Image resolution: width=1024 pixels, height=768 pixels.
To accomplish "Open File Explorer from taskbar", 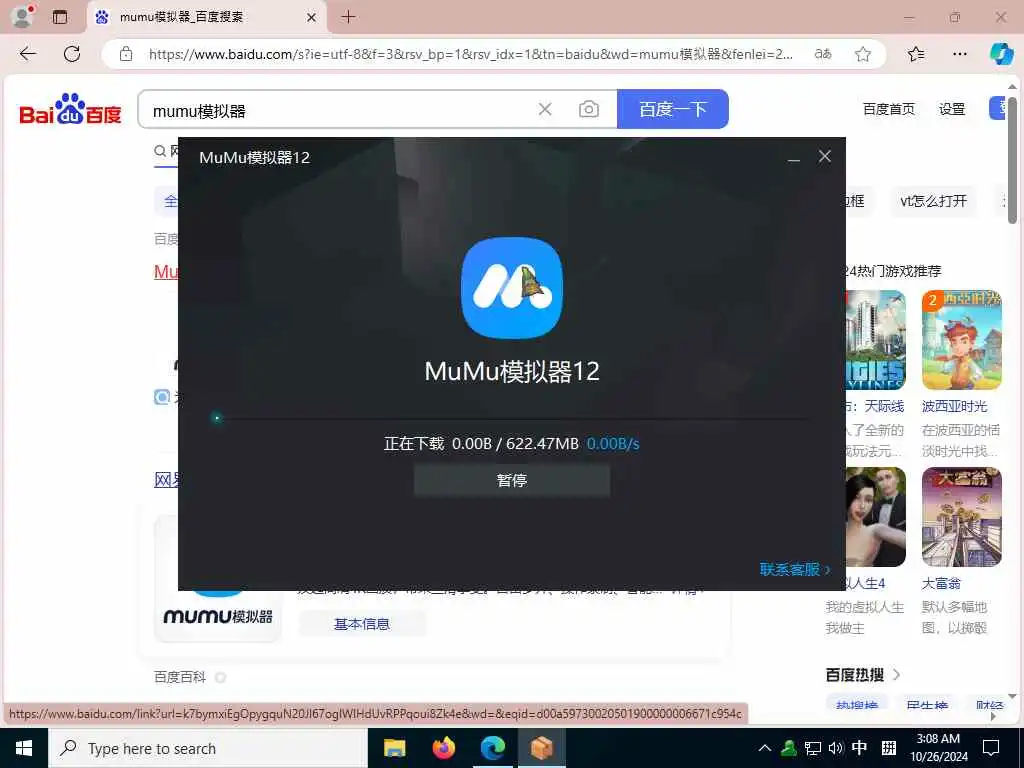I will click(394, 748).
